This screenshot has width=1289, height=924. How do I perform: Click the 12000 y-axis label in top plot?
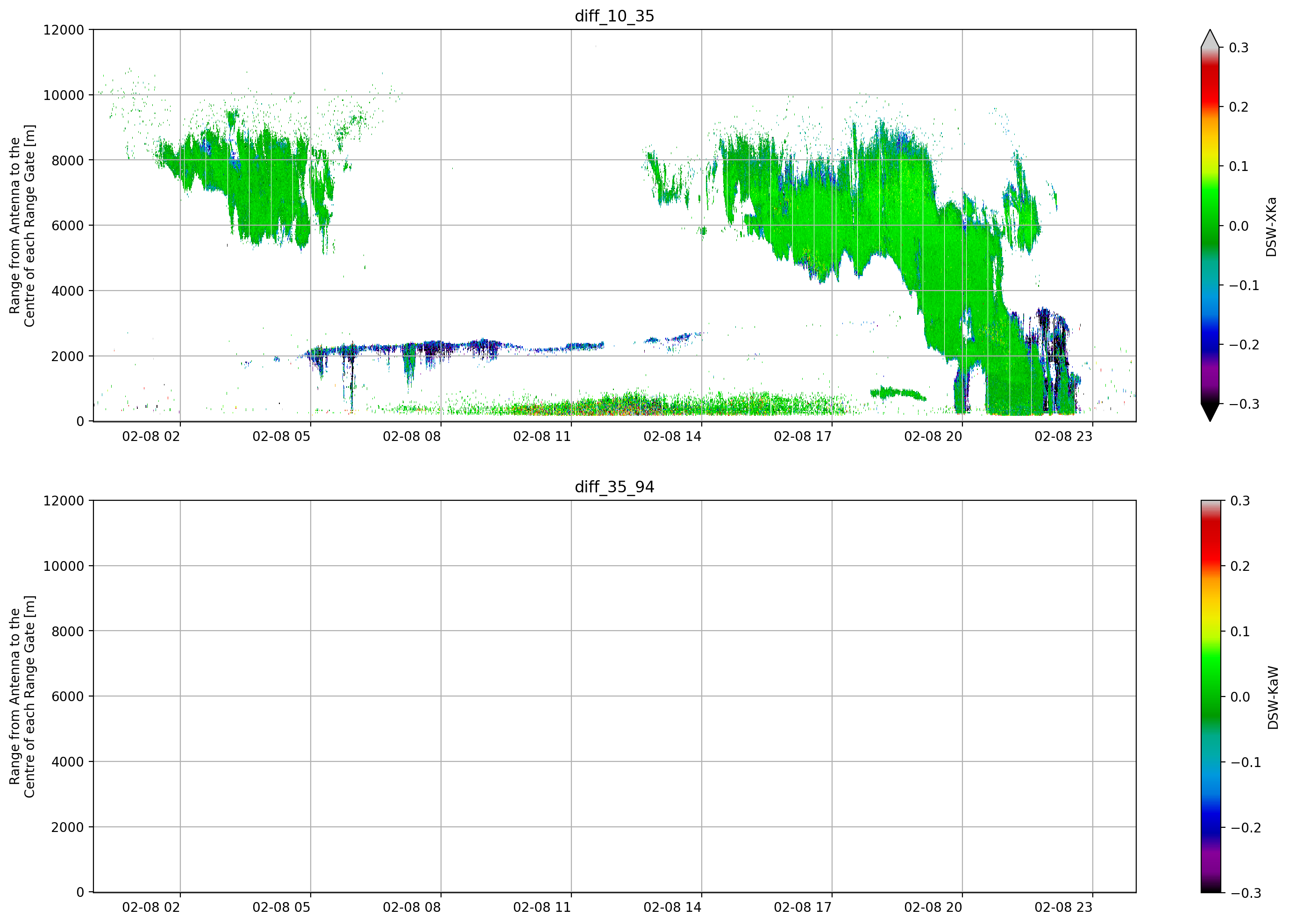coord(64,30)
